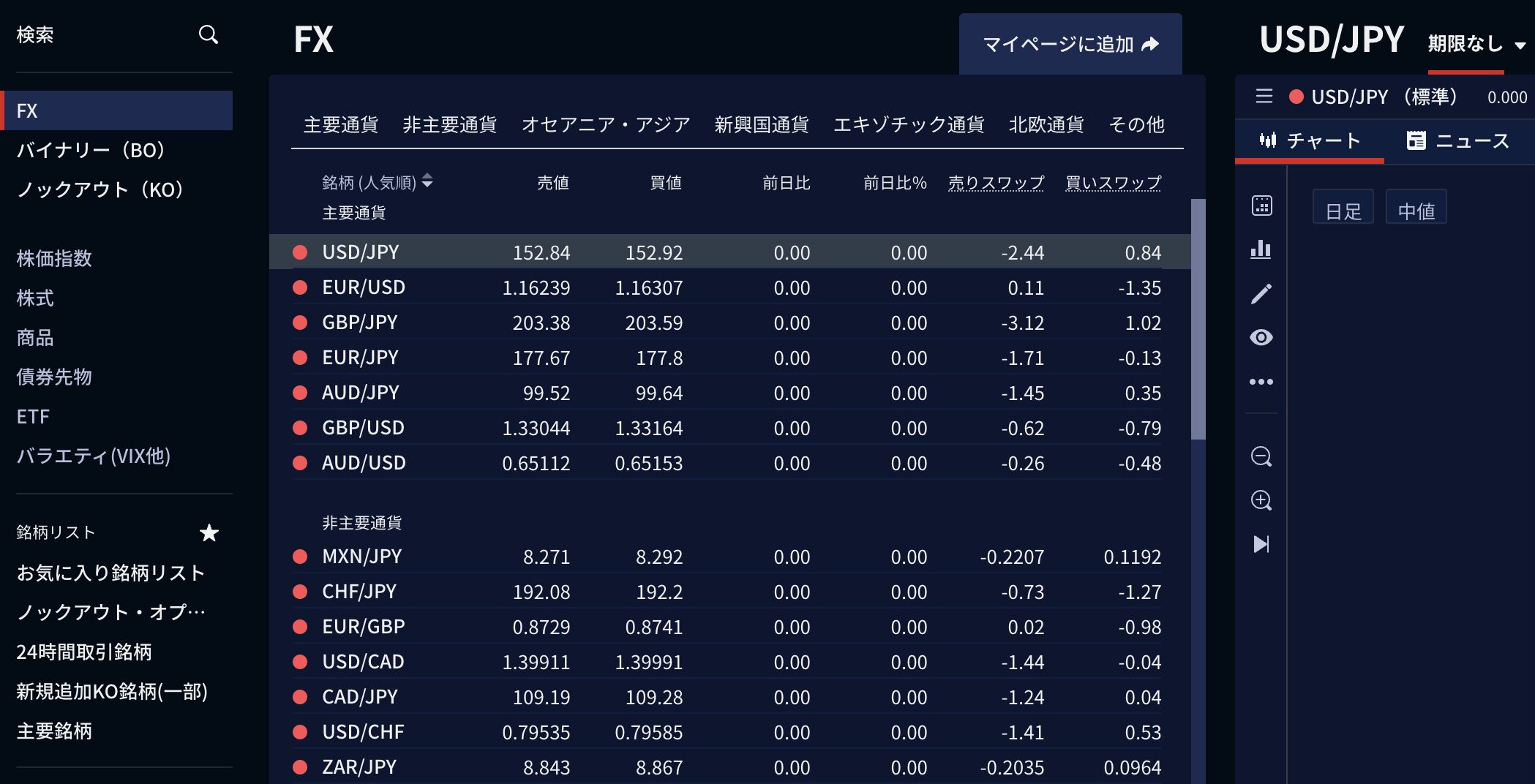The width and height of the screenshot is (1535, 784).
Task: Click the search magnifier icon
Action: click(x=209, y=34)
